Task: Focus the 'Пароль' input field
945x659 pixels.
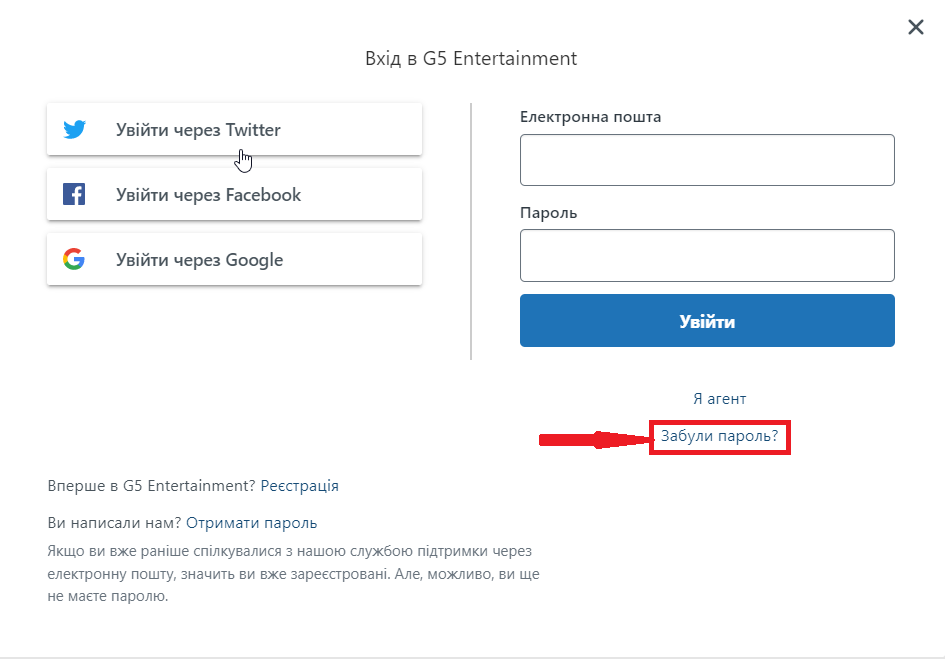Action: click(x=707, y=255)
